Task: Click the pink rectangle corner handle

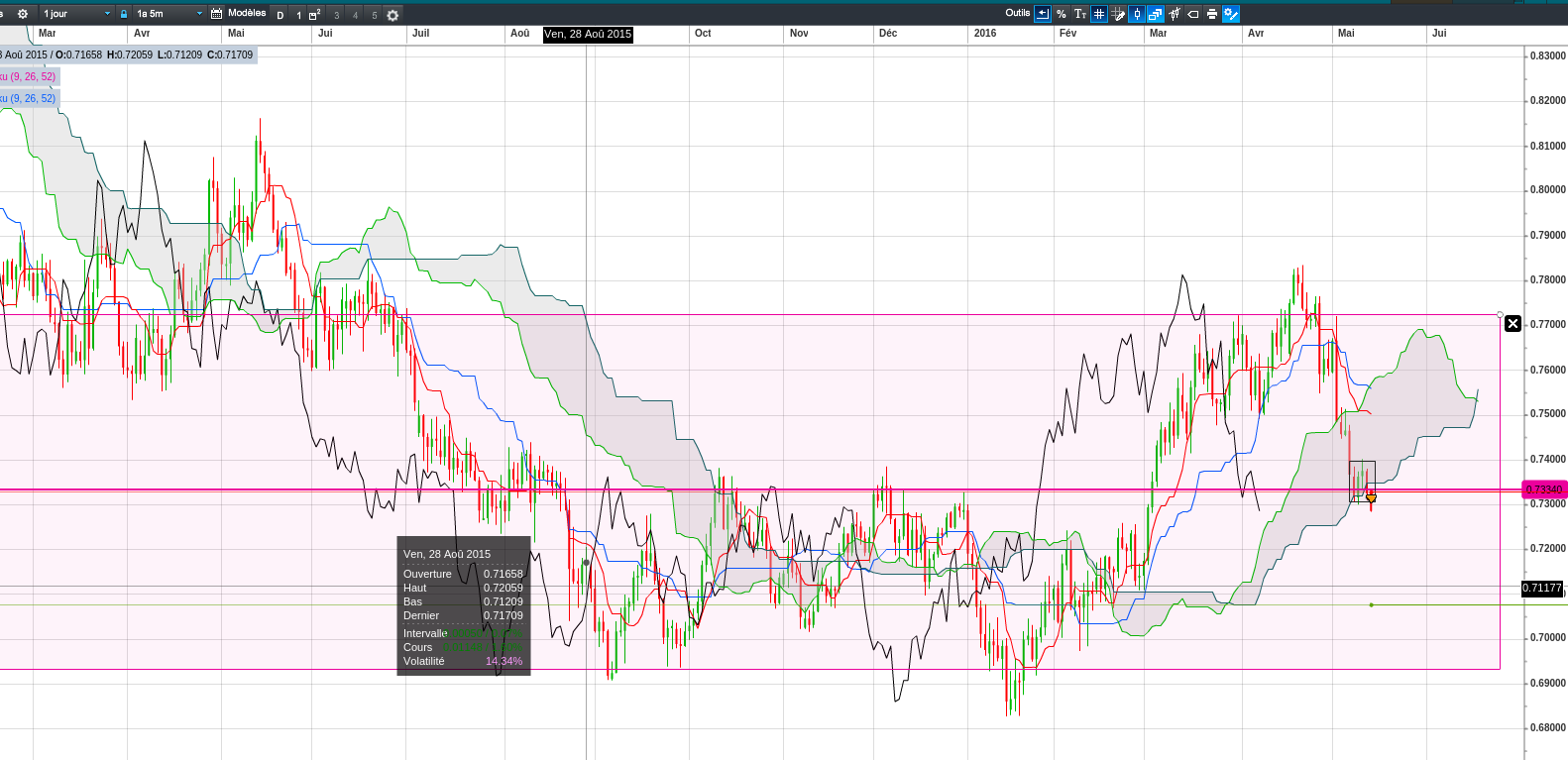Action: pos(1500,315)
